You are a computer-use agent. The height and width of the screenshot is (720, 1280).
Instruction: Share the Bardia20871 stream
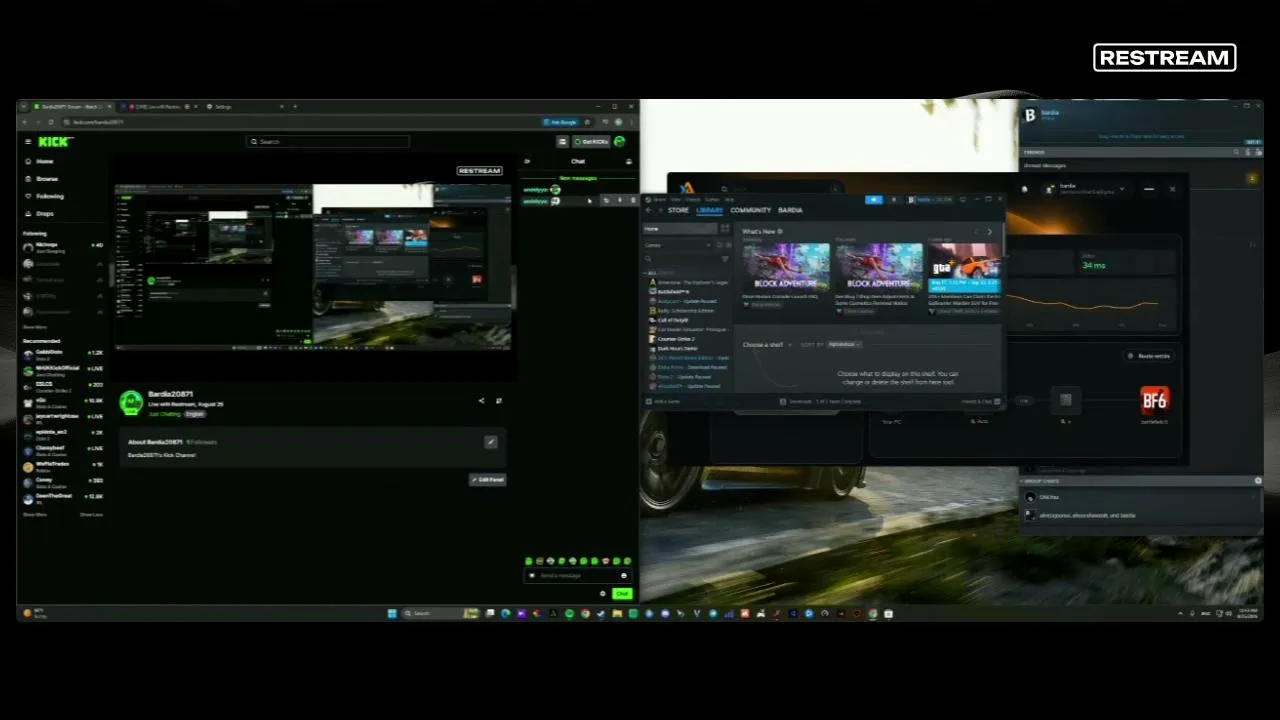(481, 401)
